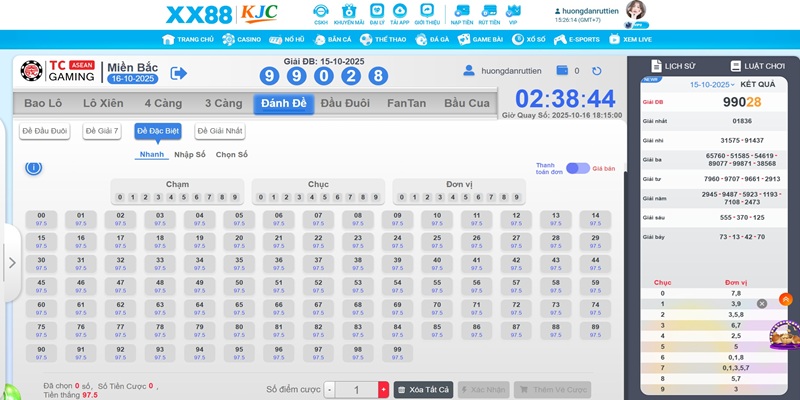Open the VIP icon
The height and width of the screenshot is (400, 800).
tap(513, 14)
